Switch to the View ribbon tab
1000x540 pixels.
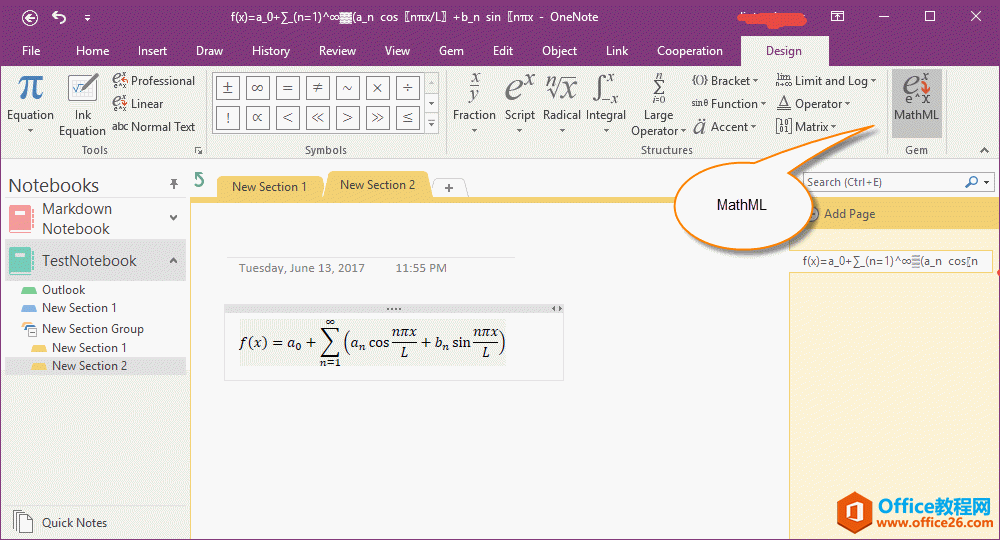[x=397, y=51]
